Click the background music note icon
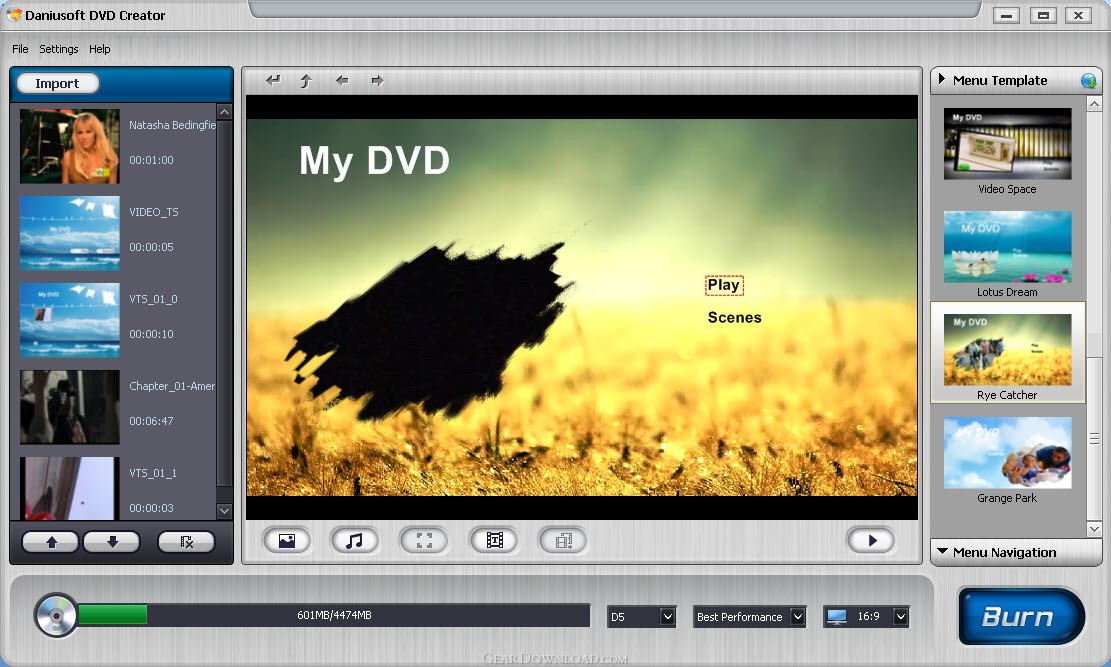 point(354,541)
